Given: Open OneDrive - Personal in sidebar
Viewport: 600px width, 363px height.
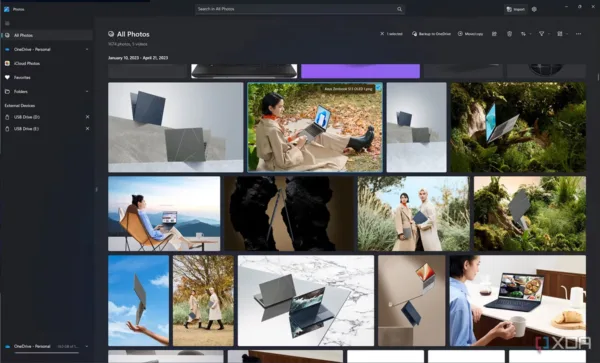Looking at the screenshot, I should tap(47, 49).
